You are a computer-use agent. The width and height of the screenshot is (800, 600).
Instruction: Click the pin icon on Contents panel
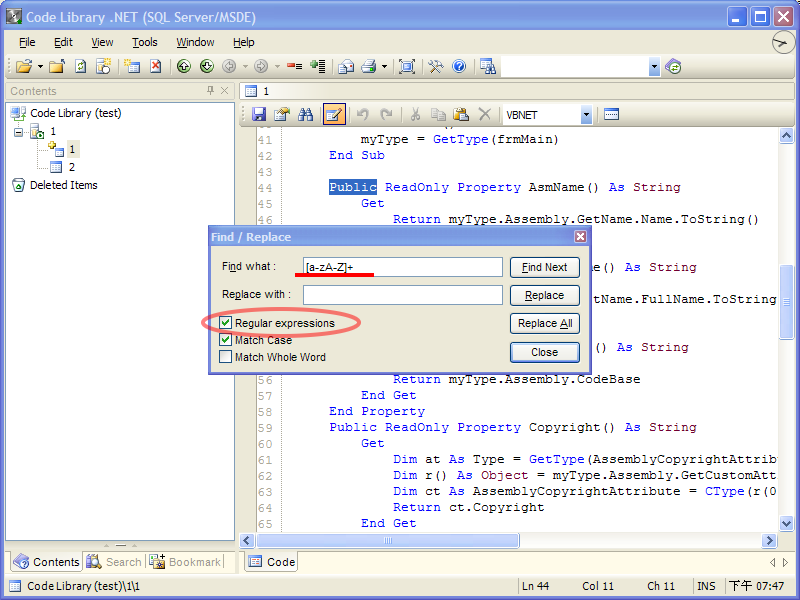point(210,90)
